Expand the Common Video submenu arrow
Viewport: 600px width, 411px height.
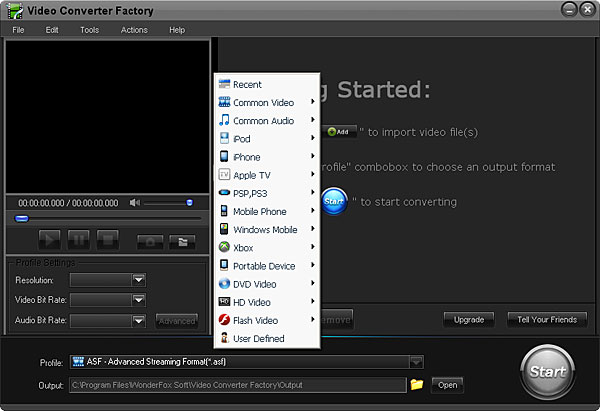(x=313, y=102)
